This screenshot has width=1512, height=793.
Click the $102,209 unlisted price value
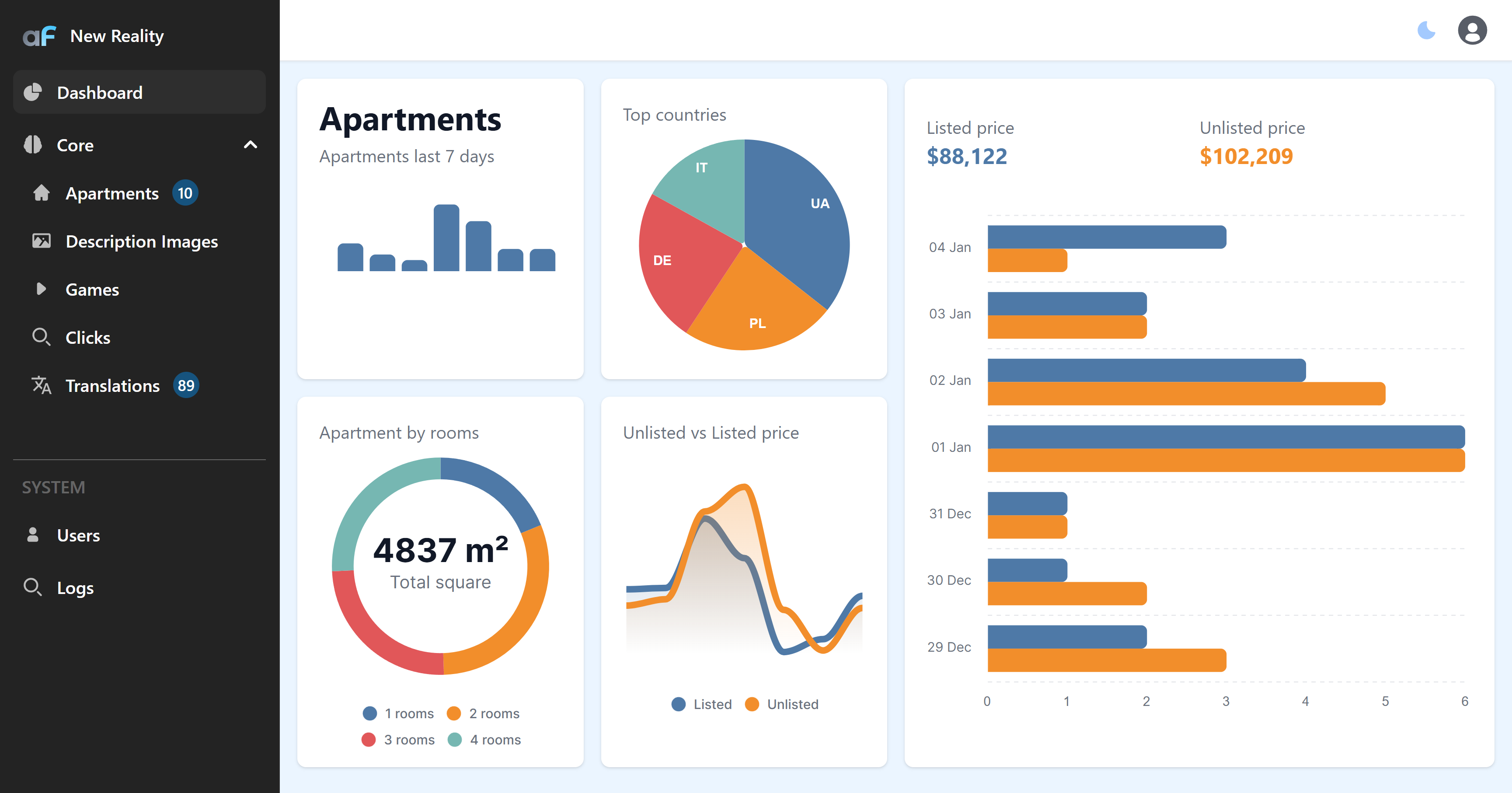(1246, 156)
